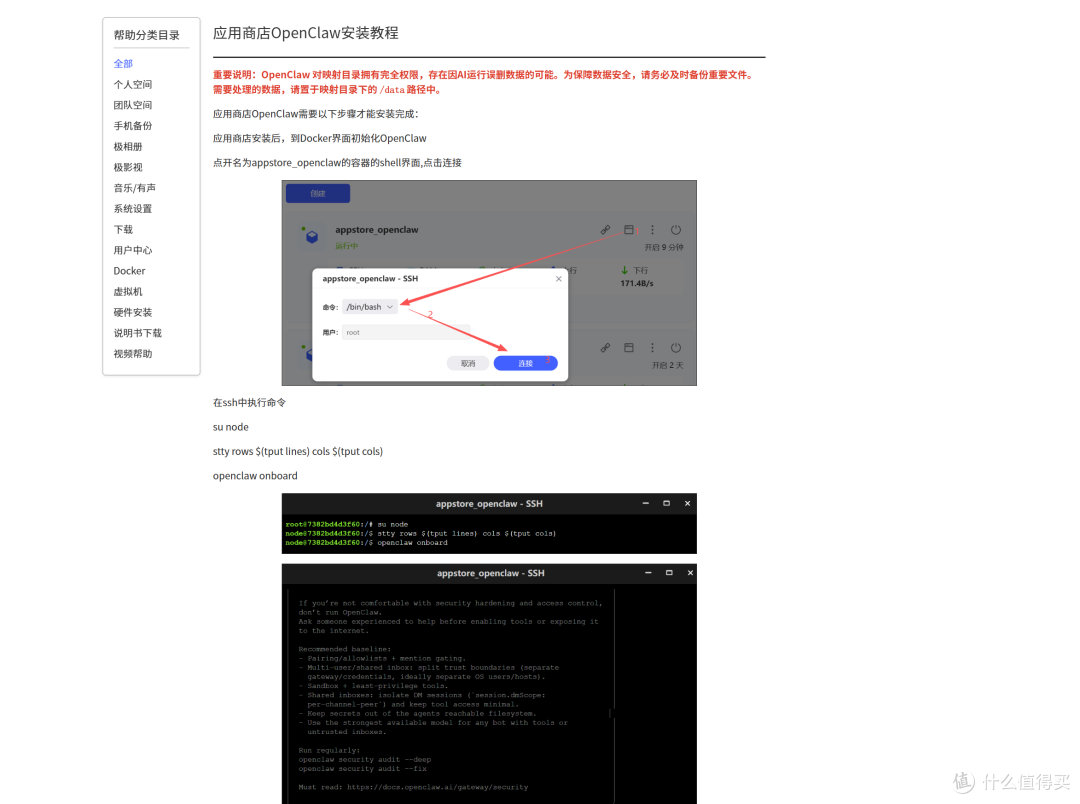Close the appstore_openclaw - SSH dialog
This screenshot has width=1080, height=804.
click(x=559, y=278)
